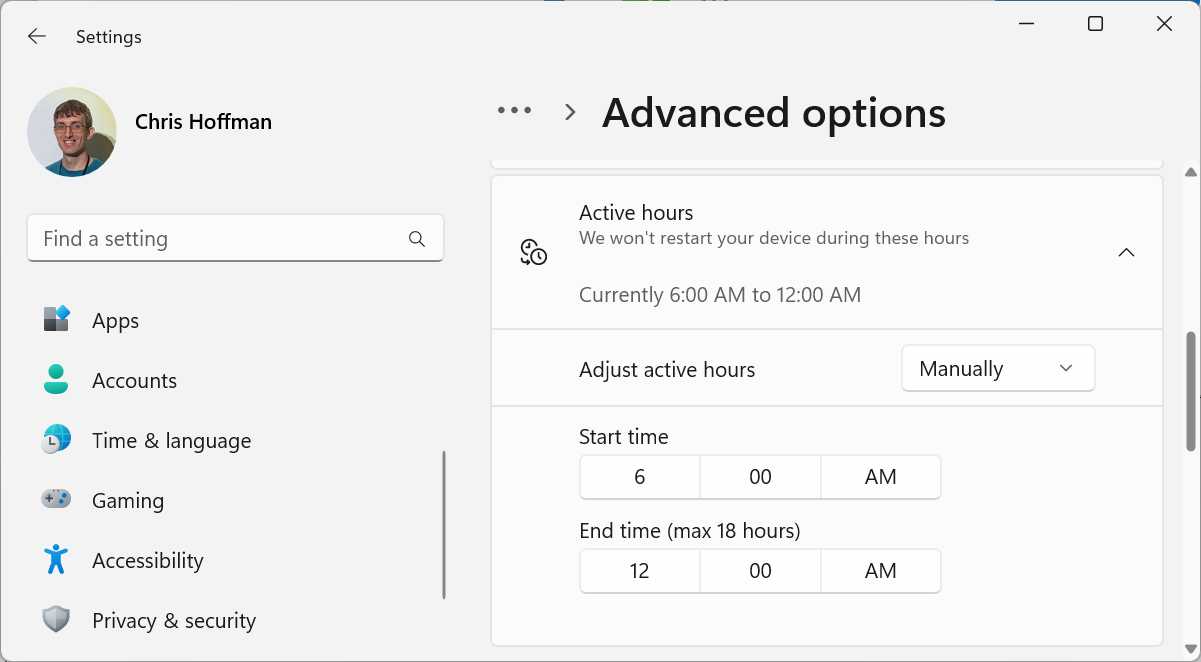1201x662 pixels.
Task: Click the back arrow in Settings header
Action: (x=37, y=37)
